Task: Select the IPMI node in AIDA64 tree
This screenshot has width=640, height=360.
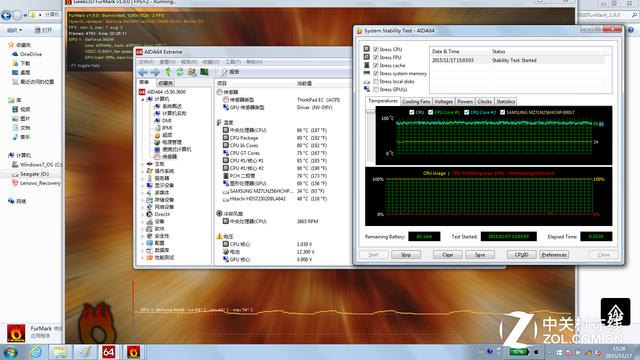Action: click(167, 128)
